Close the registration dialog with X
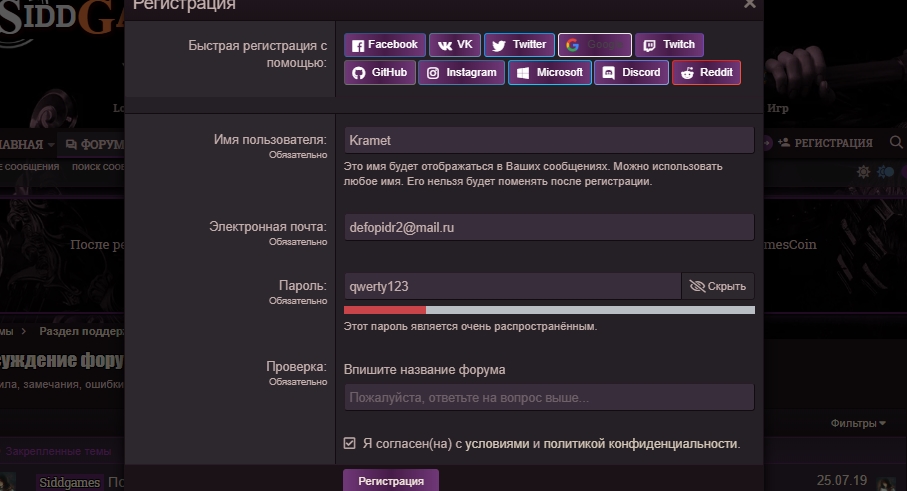The width and height of the screenshot is (907, 491). [x=750, y=4]
